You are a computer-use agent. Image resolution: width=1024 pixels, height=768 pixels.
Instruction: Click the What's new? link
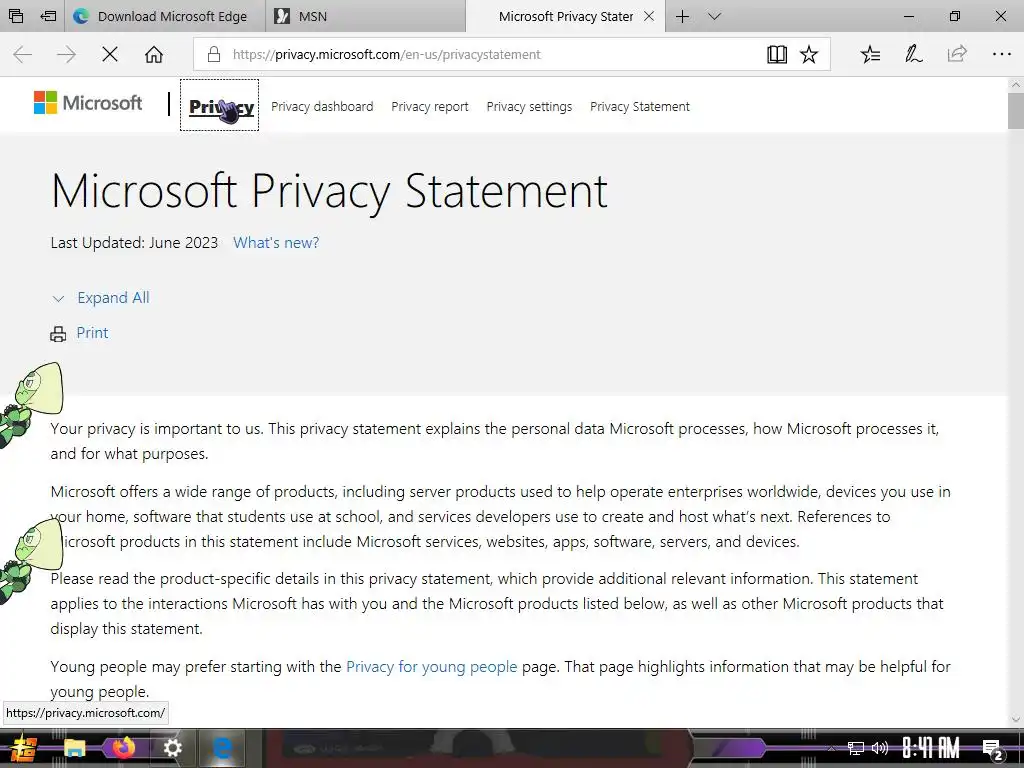coord(276,243)
